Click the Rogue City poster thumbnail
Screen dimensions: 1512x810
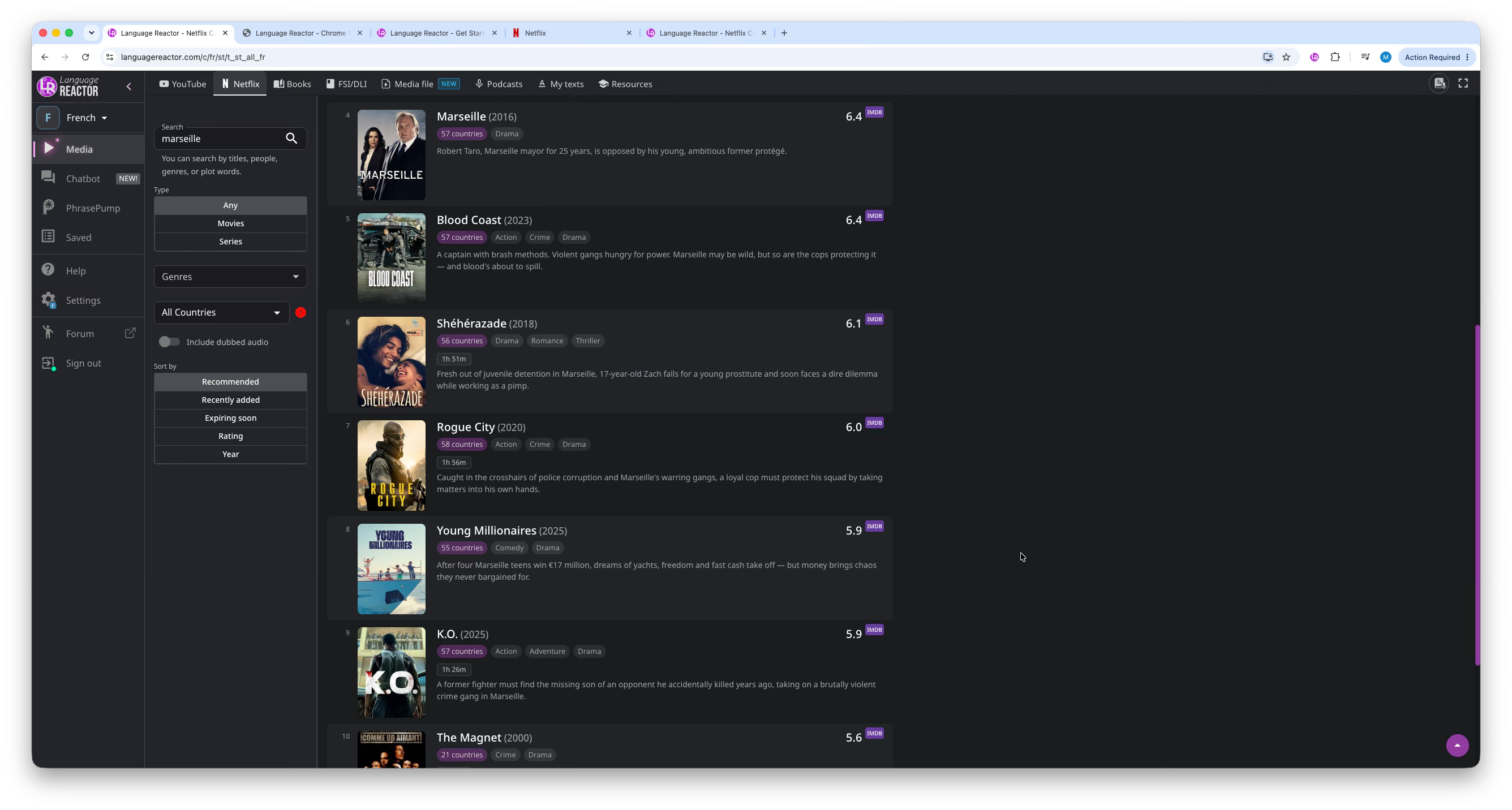(392, 466)
